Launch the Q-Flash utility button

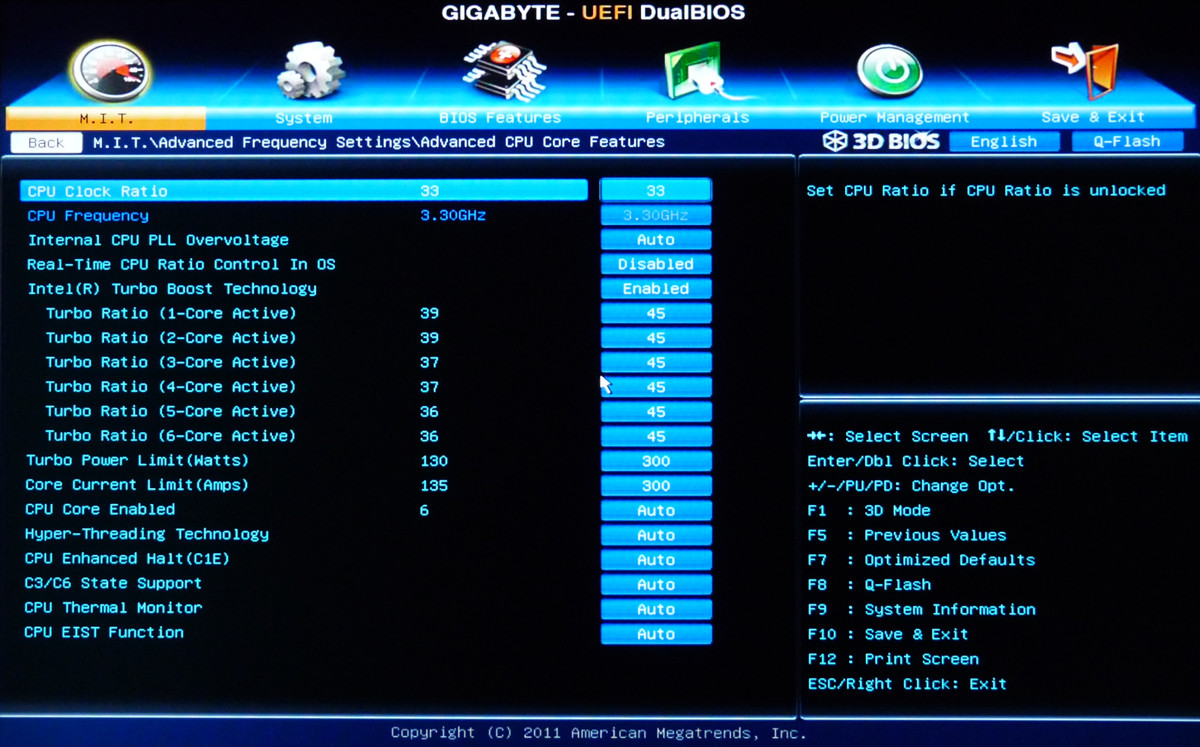point(1126,142)
